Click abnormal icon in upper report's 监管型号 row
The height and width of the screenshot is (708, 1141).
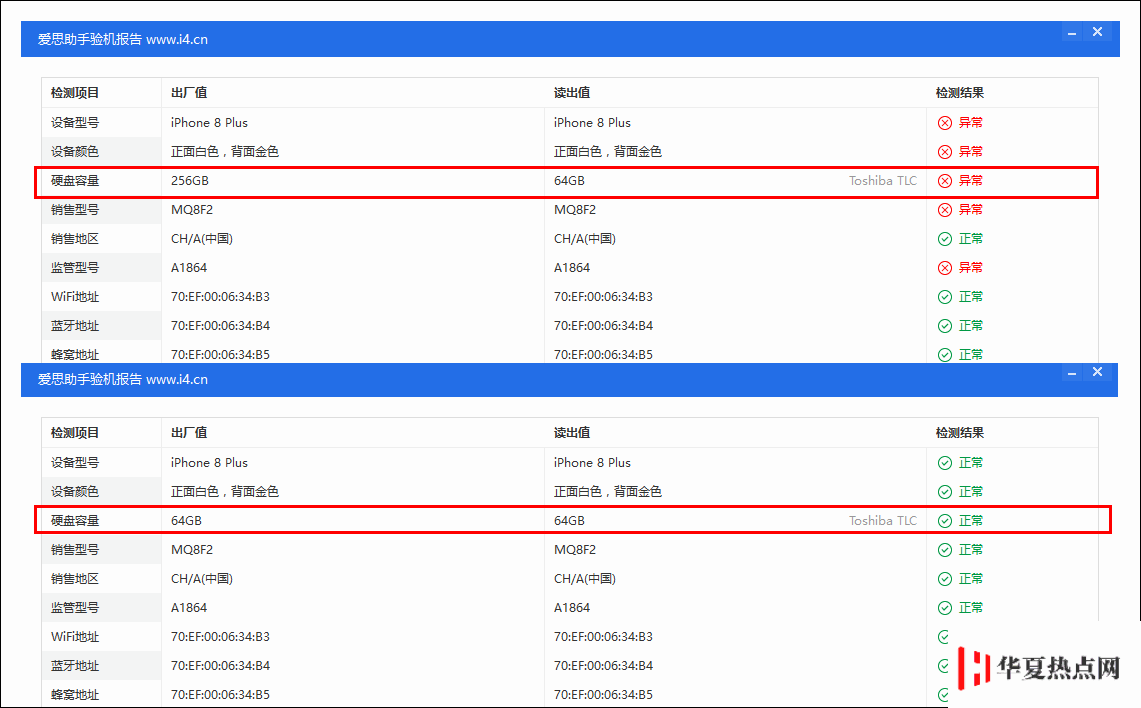point(945,269)
